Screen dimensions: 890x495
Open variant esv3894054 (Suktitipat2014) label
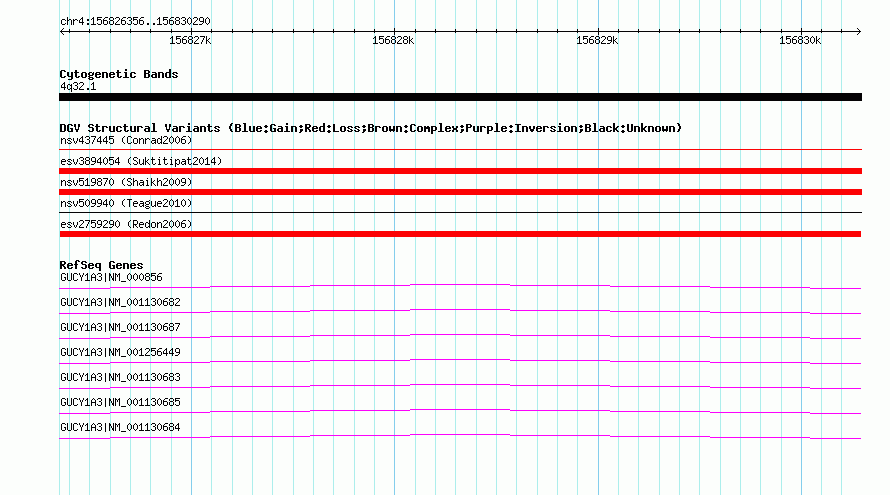tap(141, 161)
